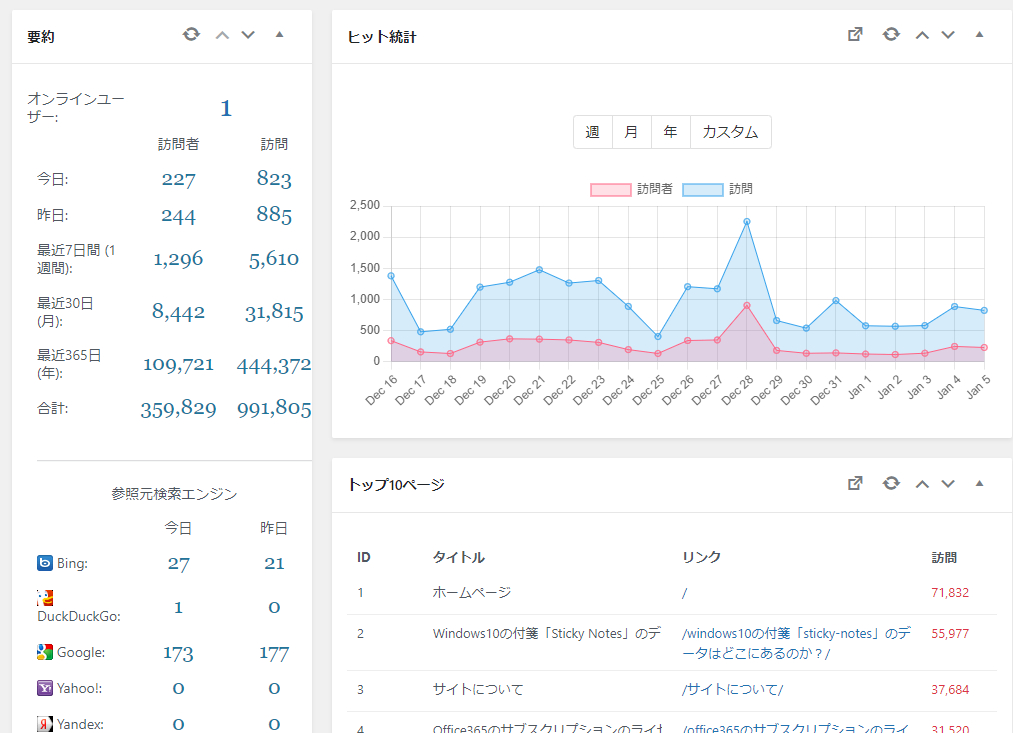Open yesterday's visits count 885
1013x733 pixels.
[274, 214]
